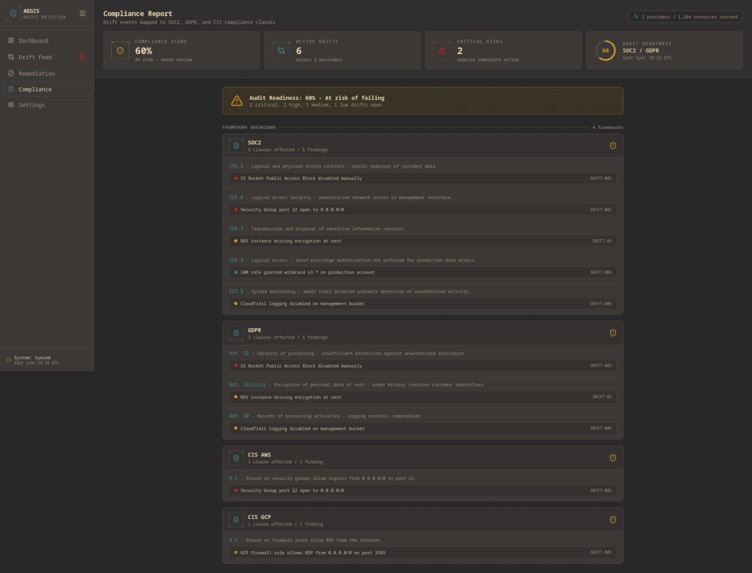Click the Aegis logo icon

(x=13, y=13)
